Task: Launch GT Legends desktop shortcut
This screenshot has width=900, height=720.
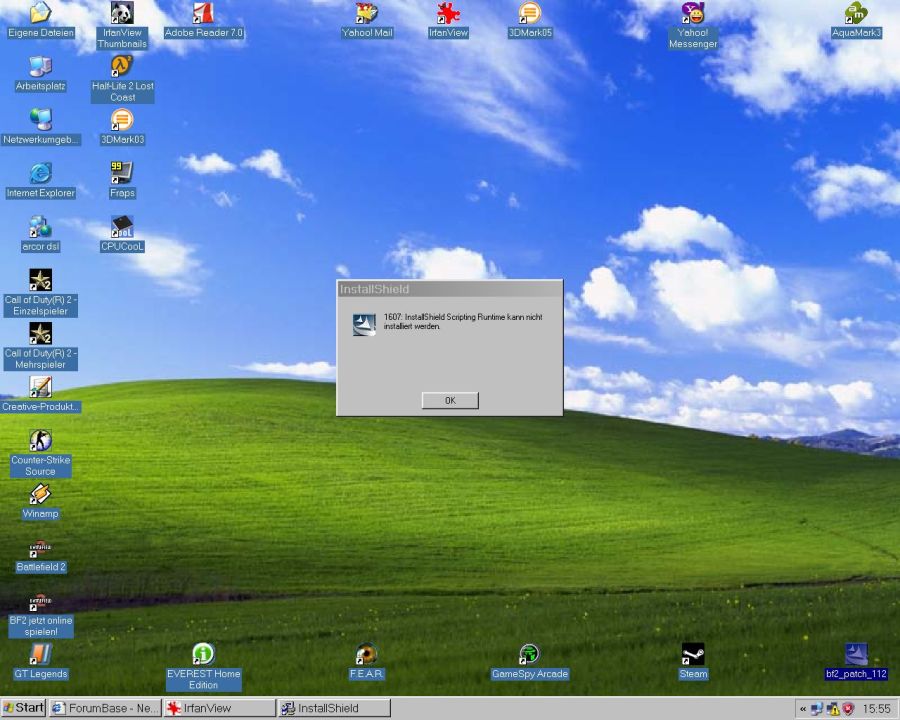Action: coord(40,661)
